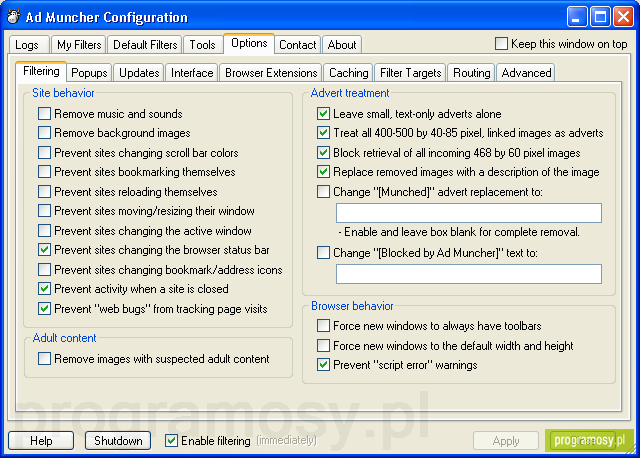The height and width of the screenshot is (458, 640).
Task: Check Remove background images
Action: point(44,133)
